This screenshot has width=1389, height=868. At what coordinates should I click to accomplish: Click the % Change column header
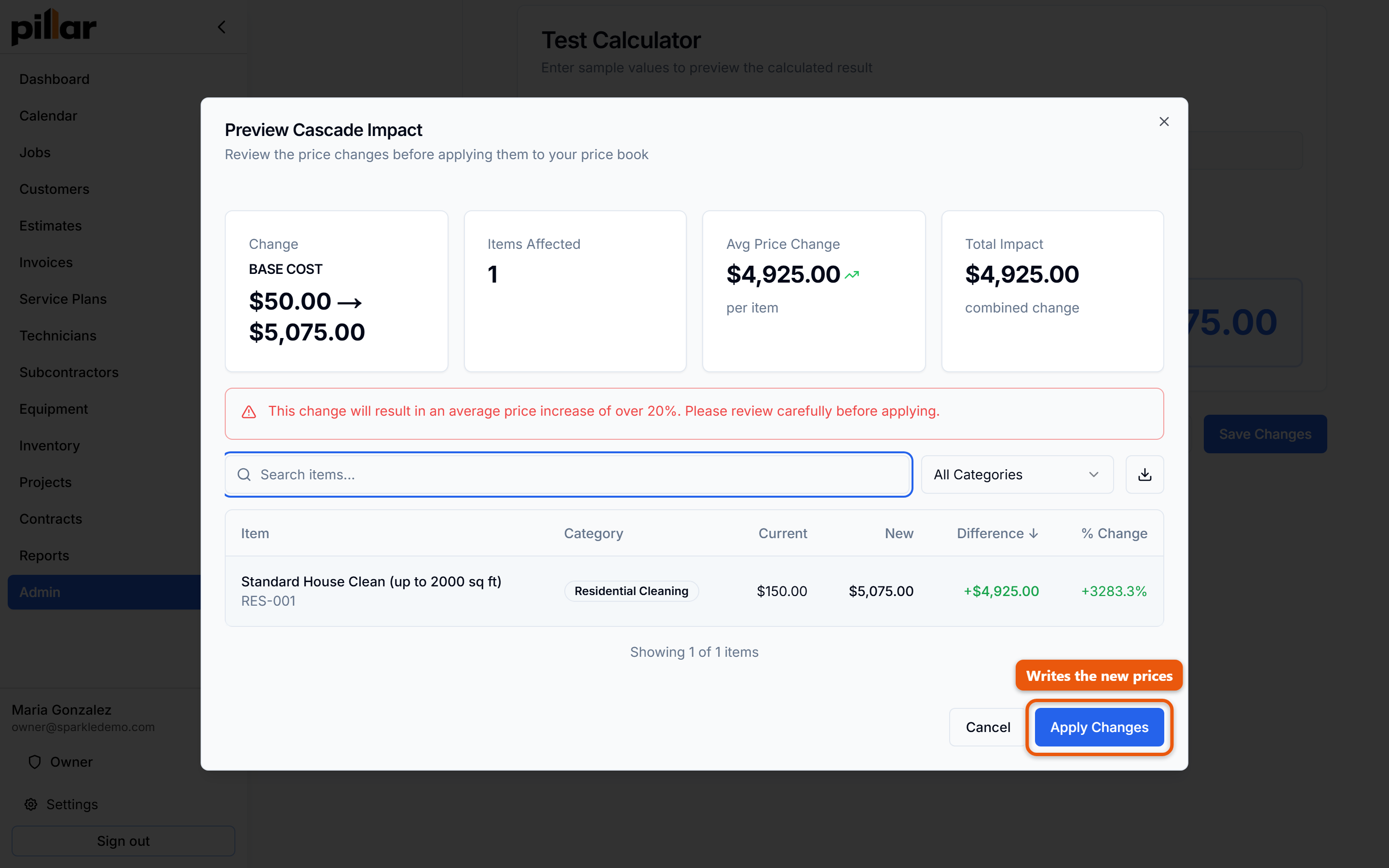coord(1114,533)
